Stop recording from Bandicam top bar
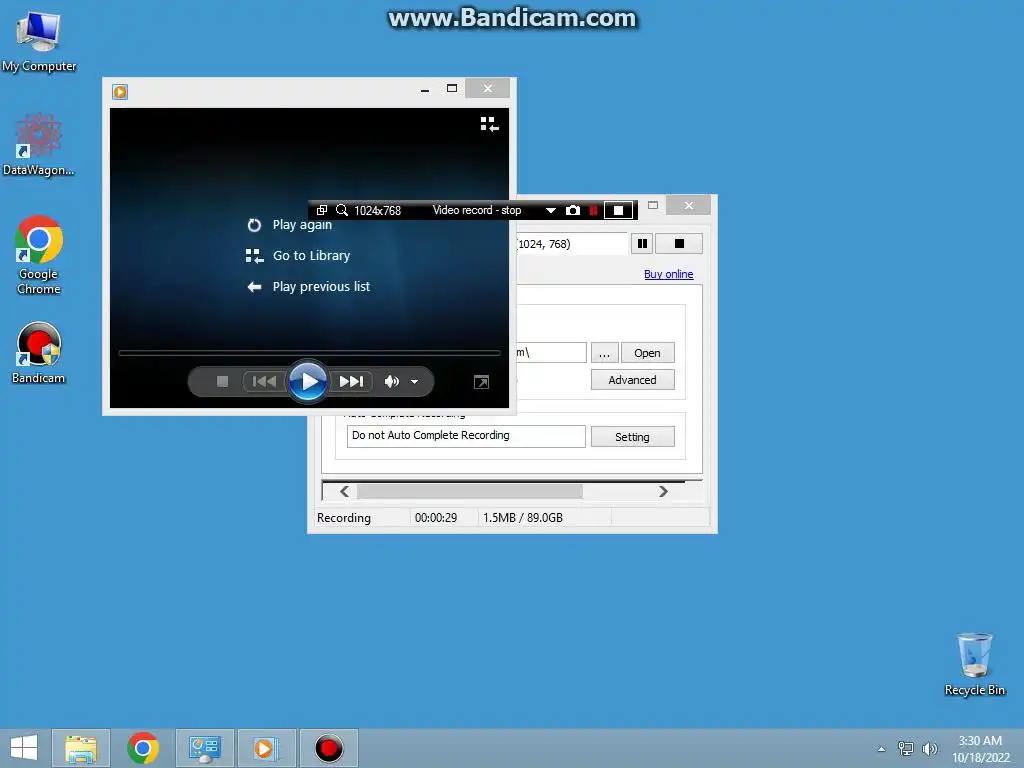 tap(618, 210)
